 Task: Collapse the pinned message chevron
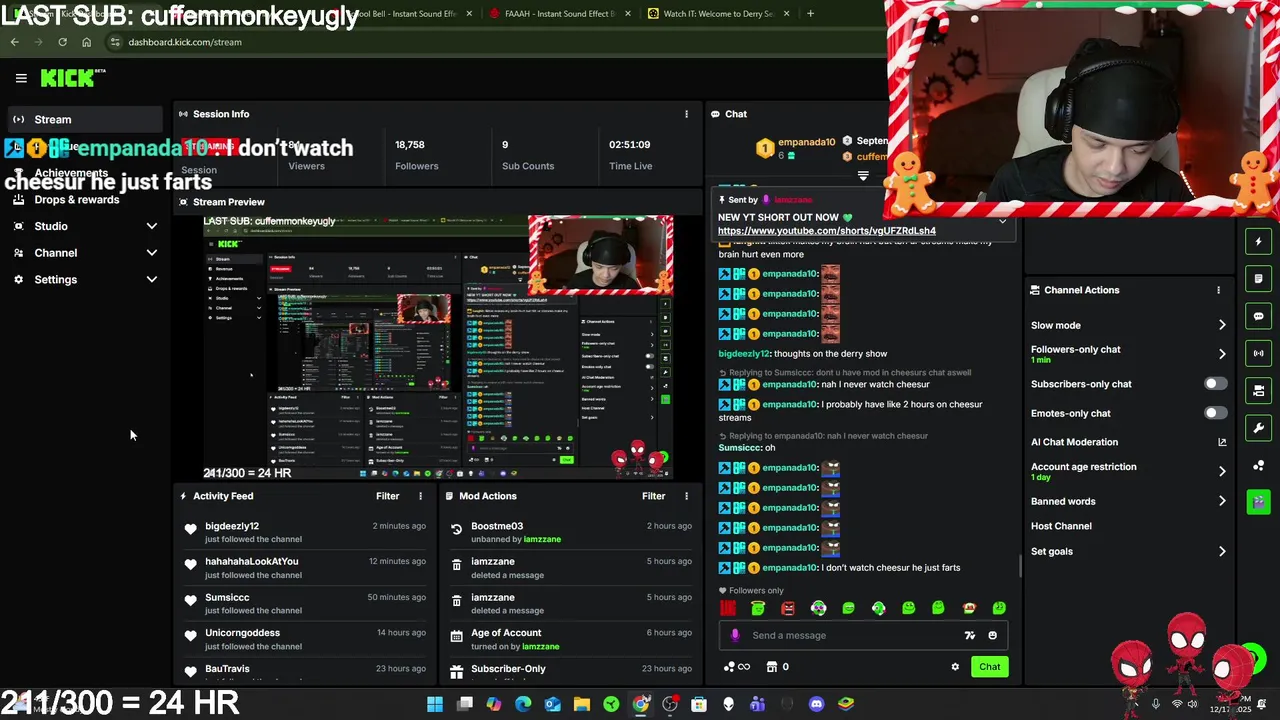click(x=1002, y=221)
